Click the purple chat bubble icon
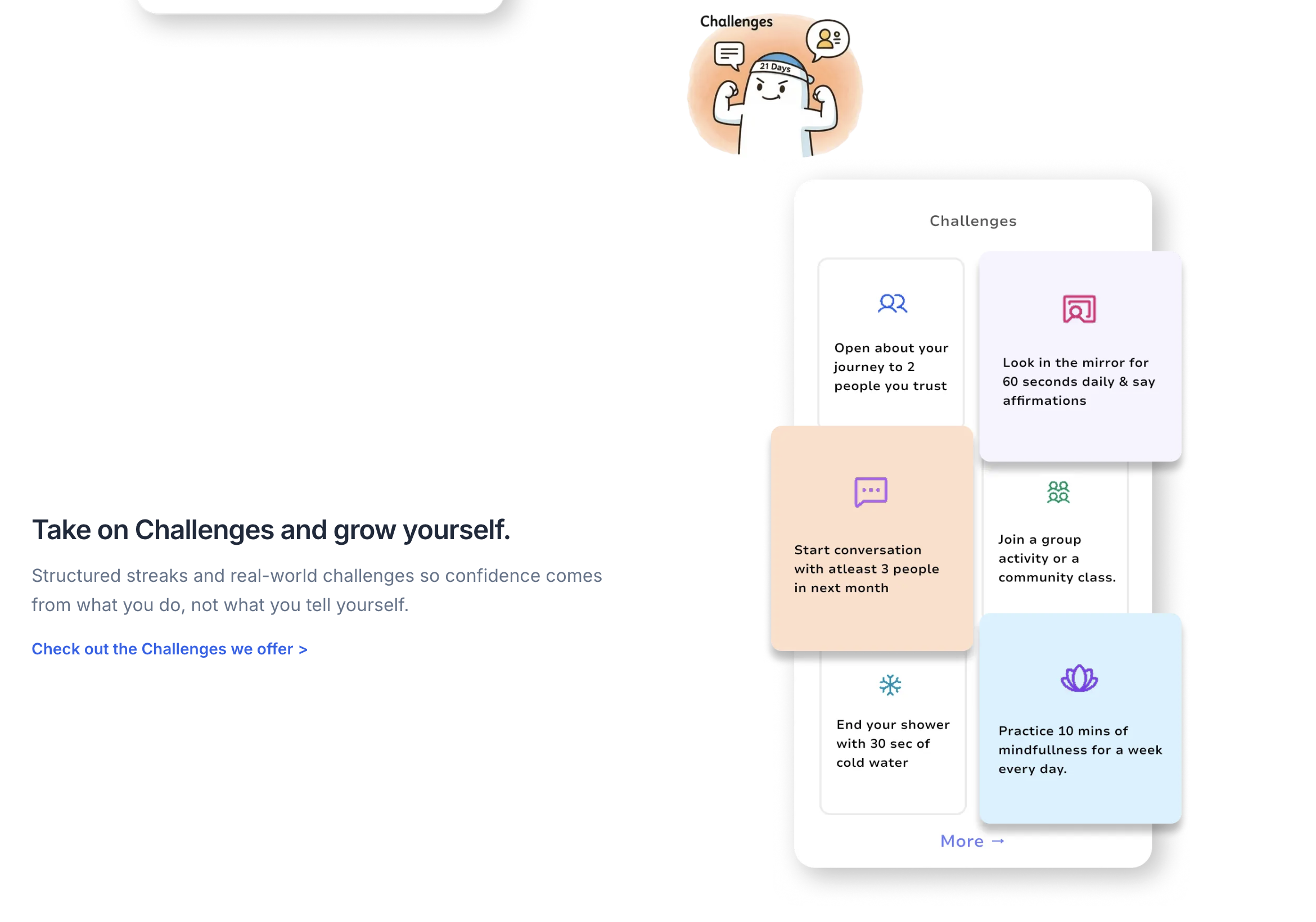 click(x=871, y=492)
